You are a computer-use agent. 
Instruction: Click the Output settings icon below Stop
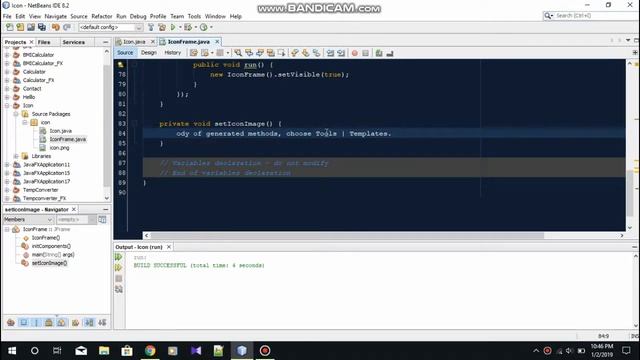coord(118,289)
